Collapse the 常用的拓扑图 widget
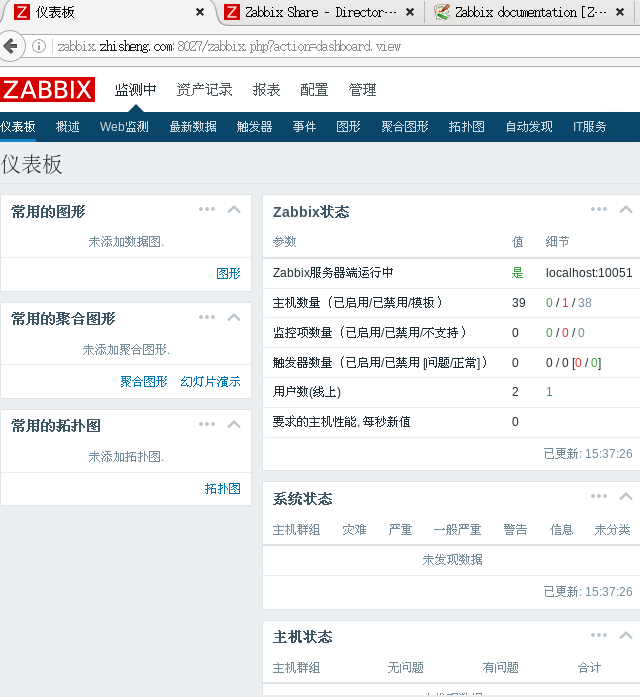640x697 pixels. pyautogui.click(x=234, y=425)
